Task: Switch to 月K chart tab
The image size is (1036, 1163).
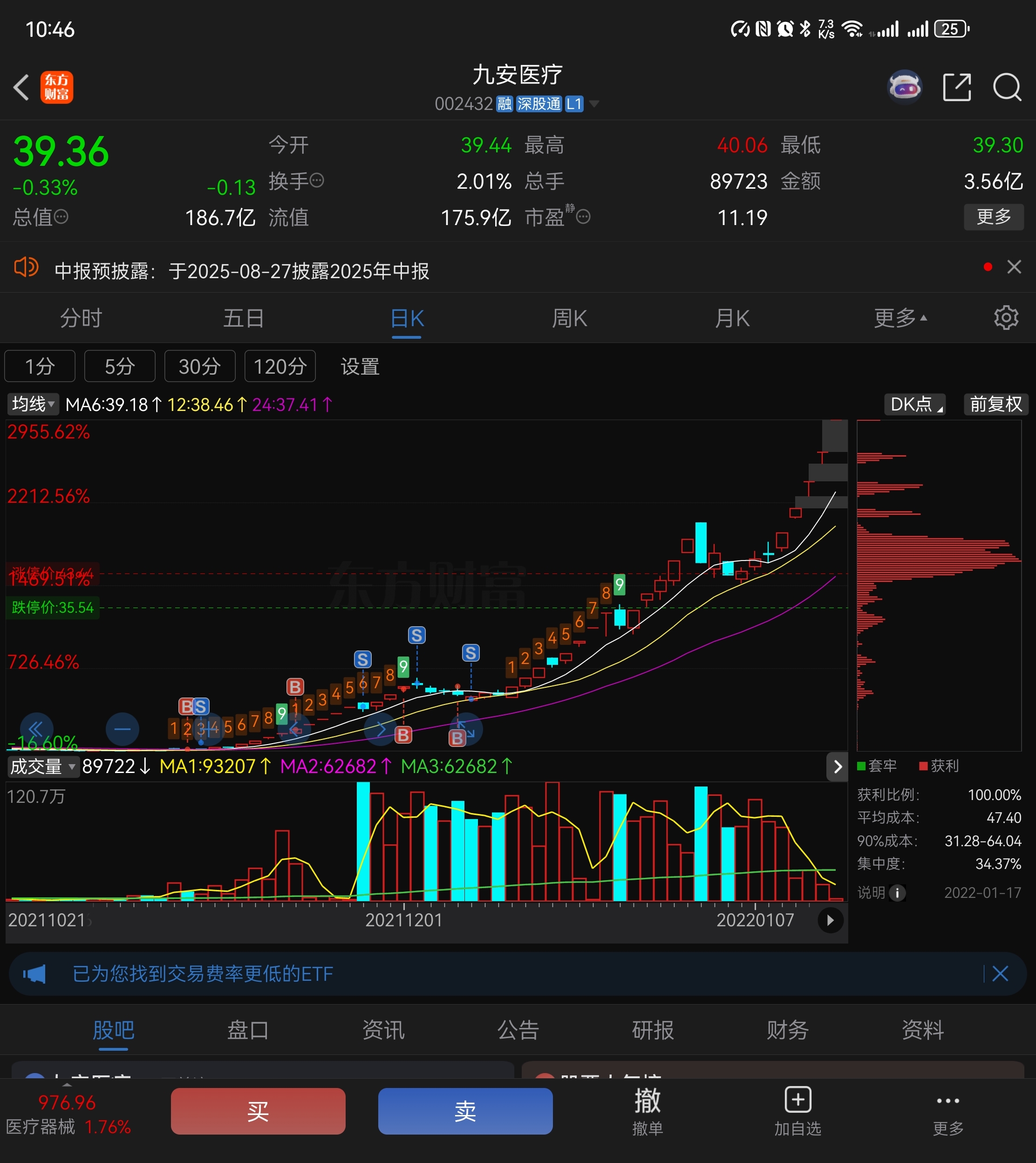Action: pos(732,318)
